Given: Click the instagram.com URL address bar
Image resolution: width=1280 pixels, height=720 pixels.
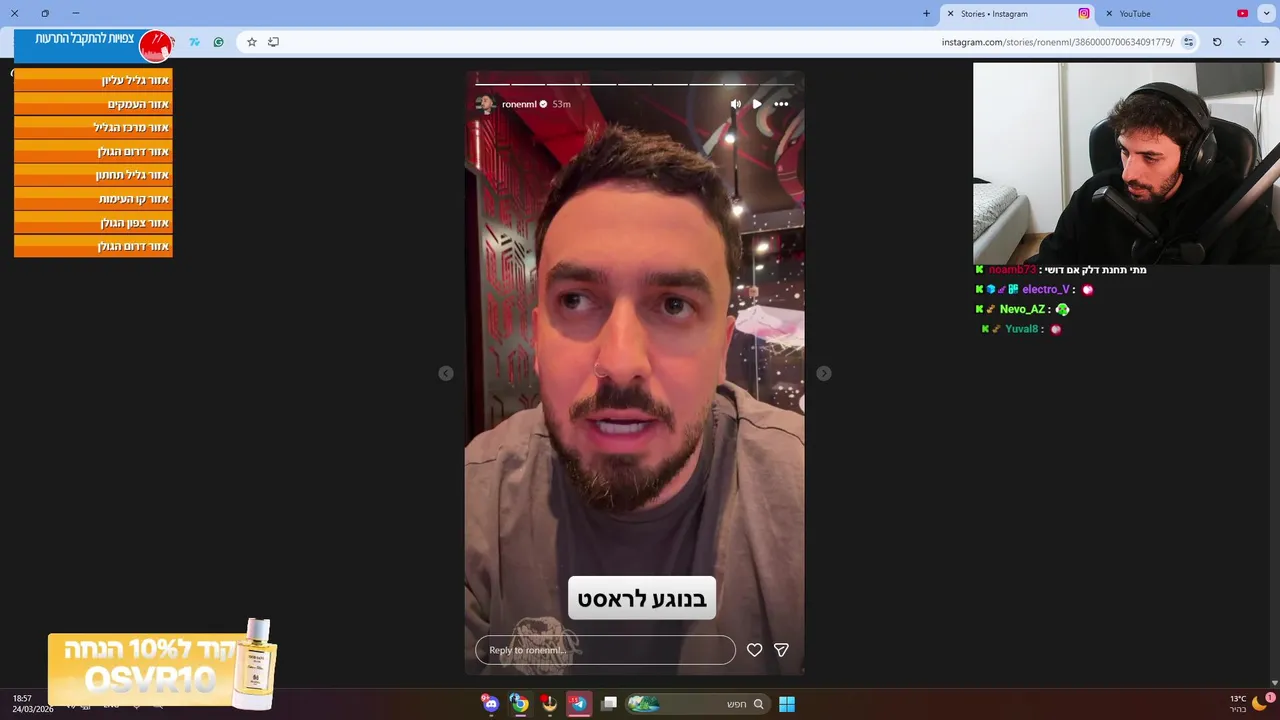Looking at the screenshot, I should tap(1058, 42).
